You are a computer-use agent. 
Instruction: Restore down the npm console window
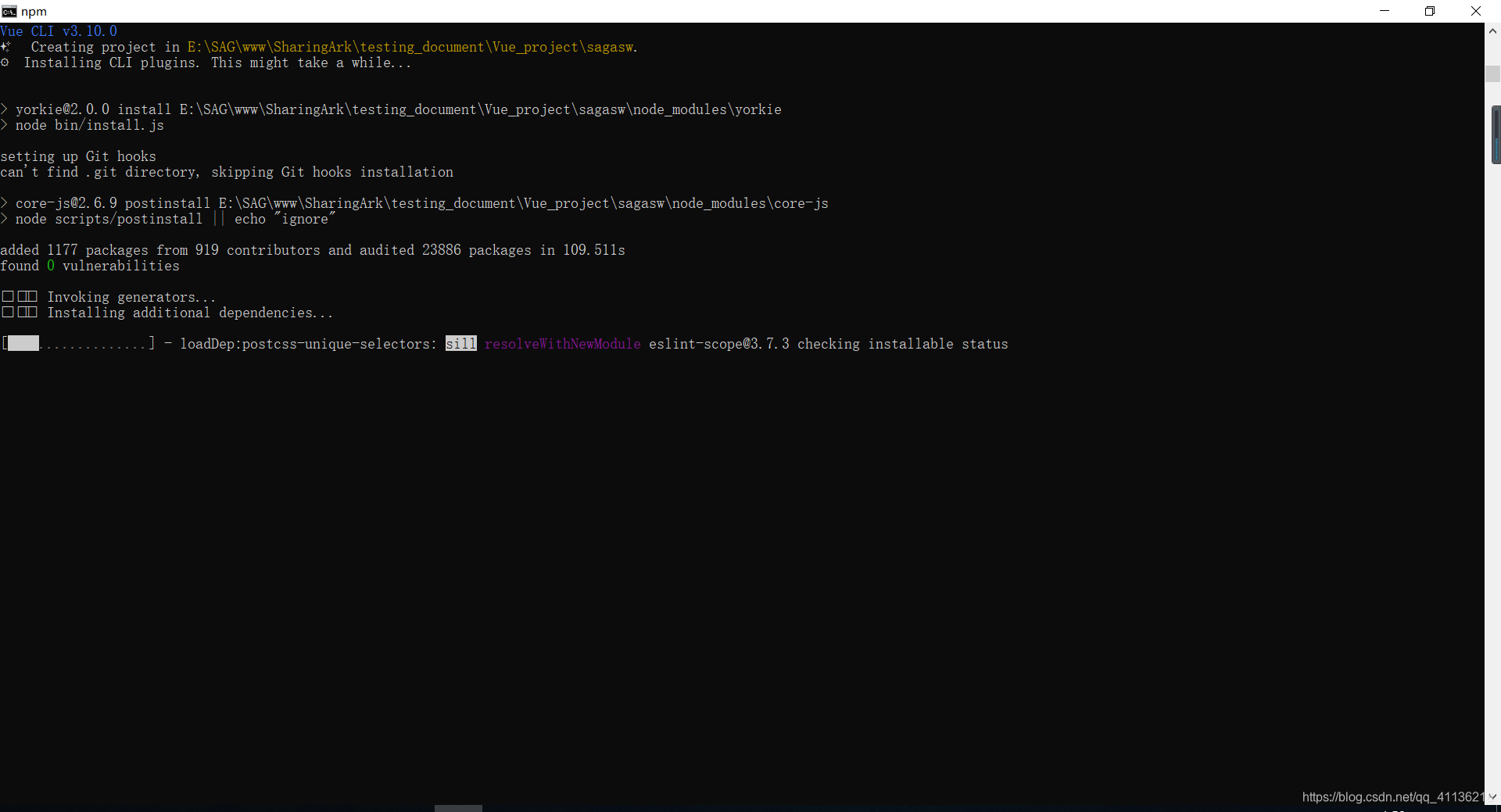(x=1430, y=11)
